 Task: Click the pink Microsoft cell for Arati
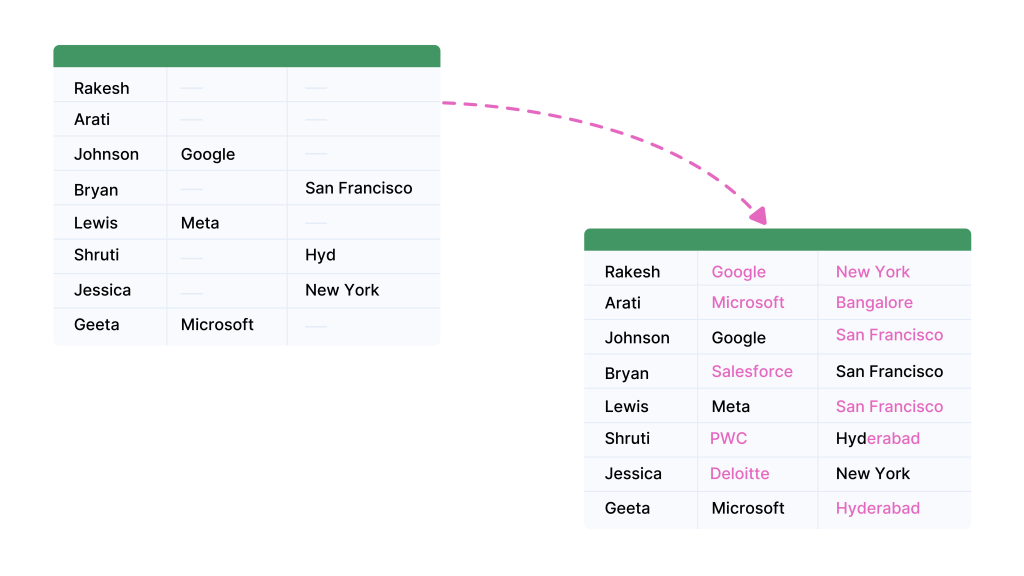point(758,302)
